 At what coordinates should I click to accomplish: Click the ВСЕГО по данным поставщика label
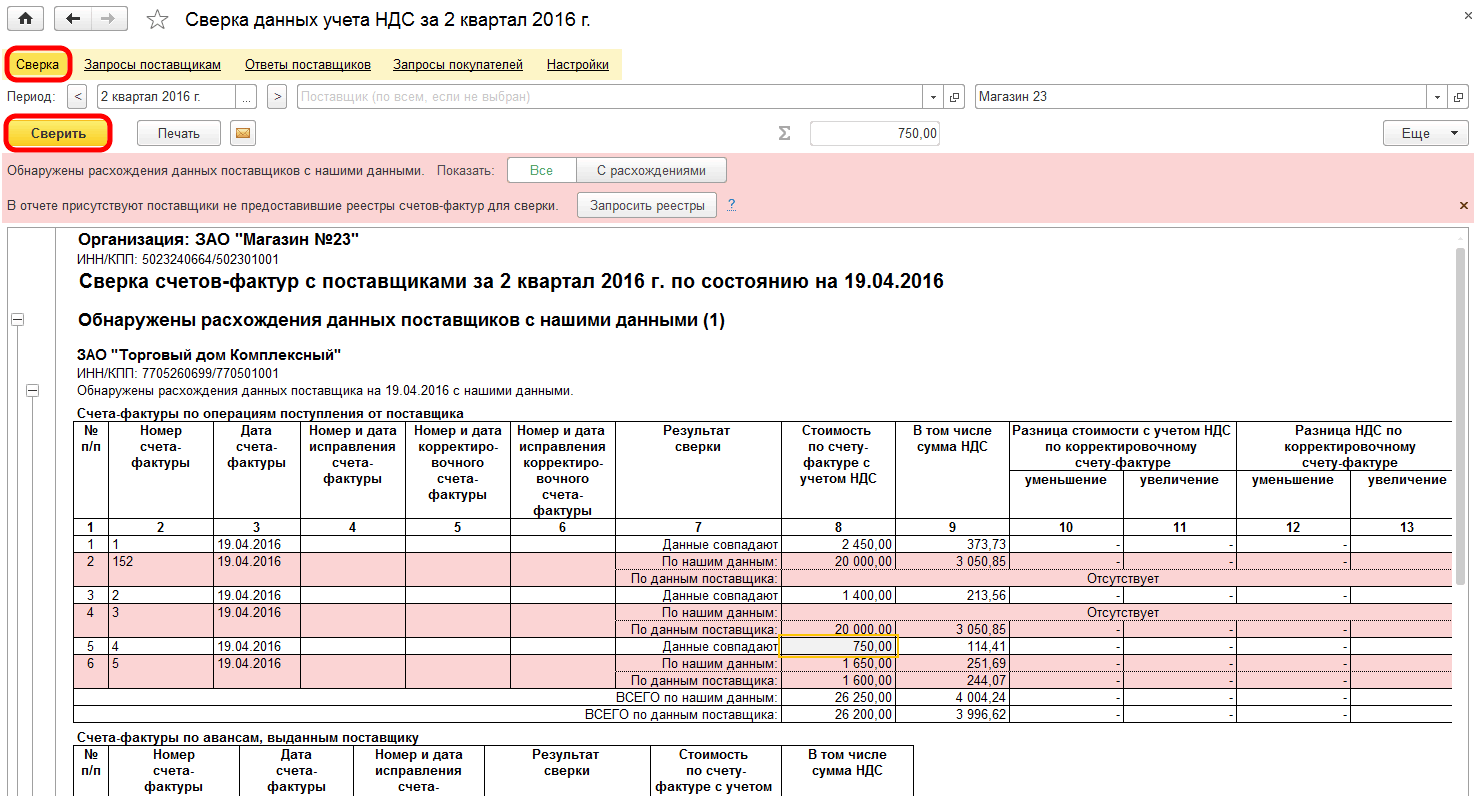click(681, 714)
